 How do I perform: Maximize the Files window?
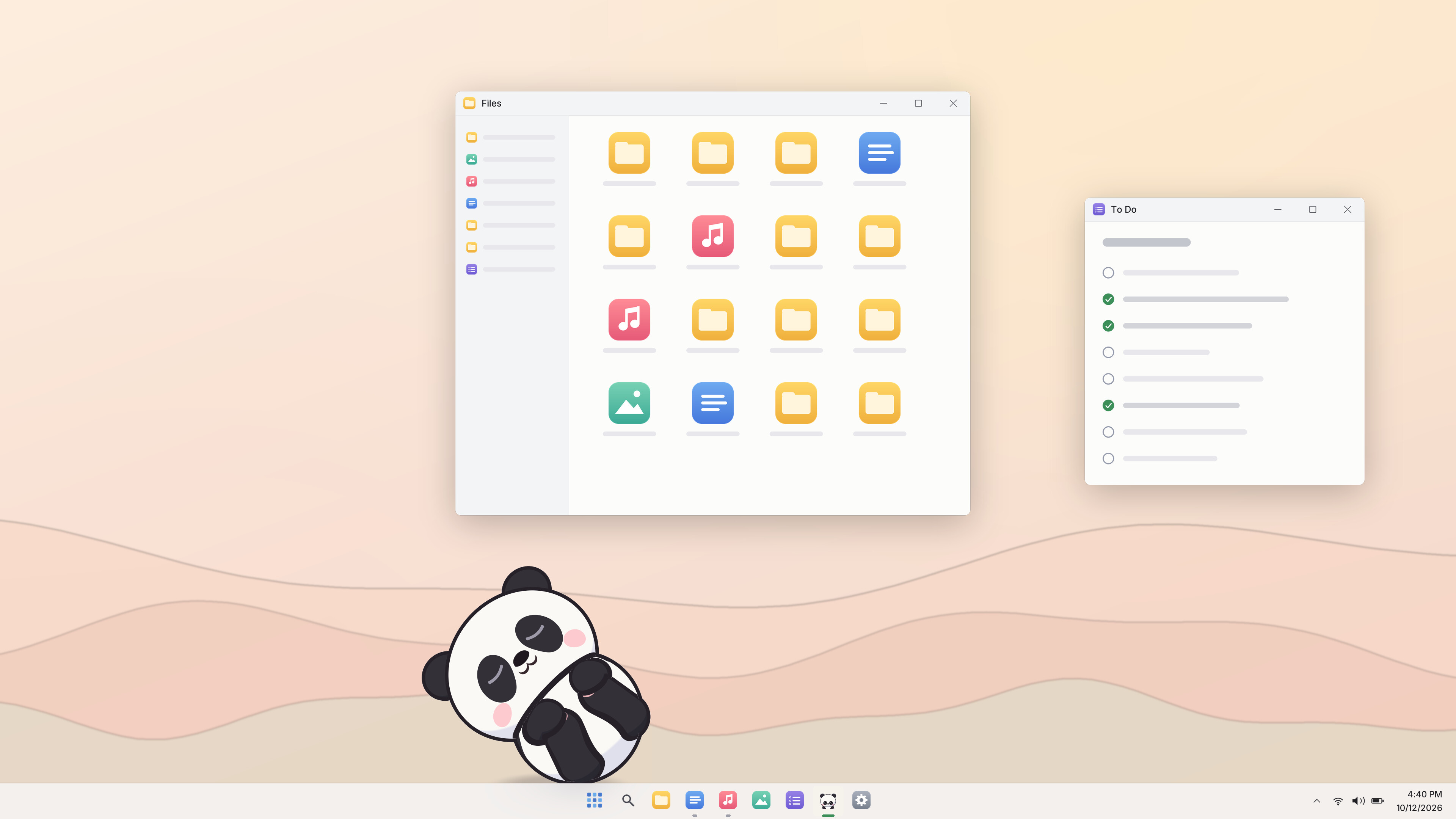[918, 104]
